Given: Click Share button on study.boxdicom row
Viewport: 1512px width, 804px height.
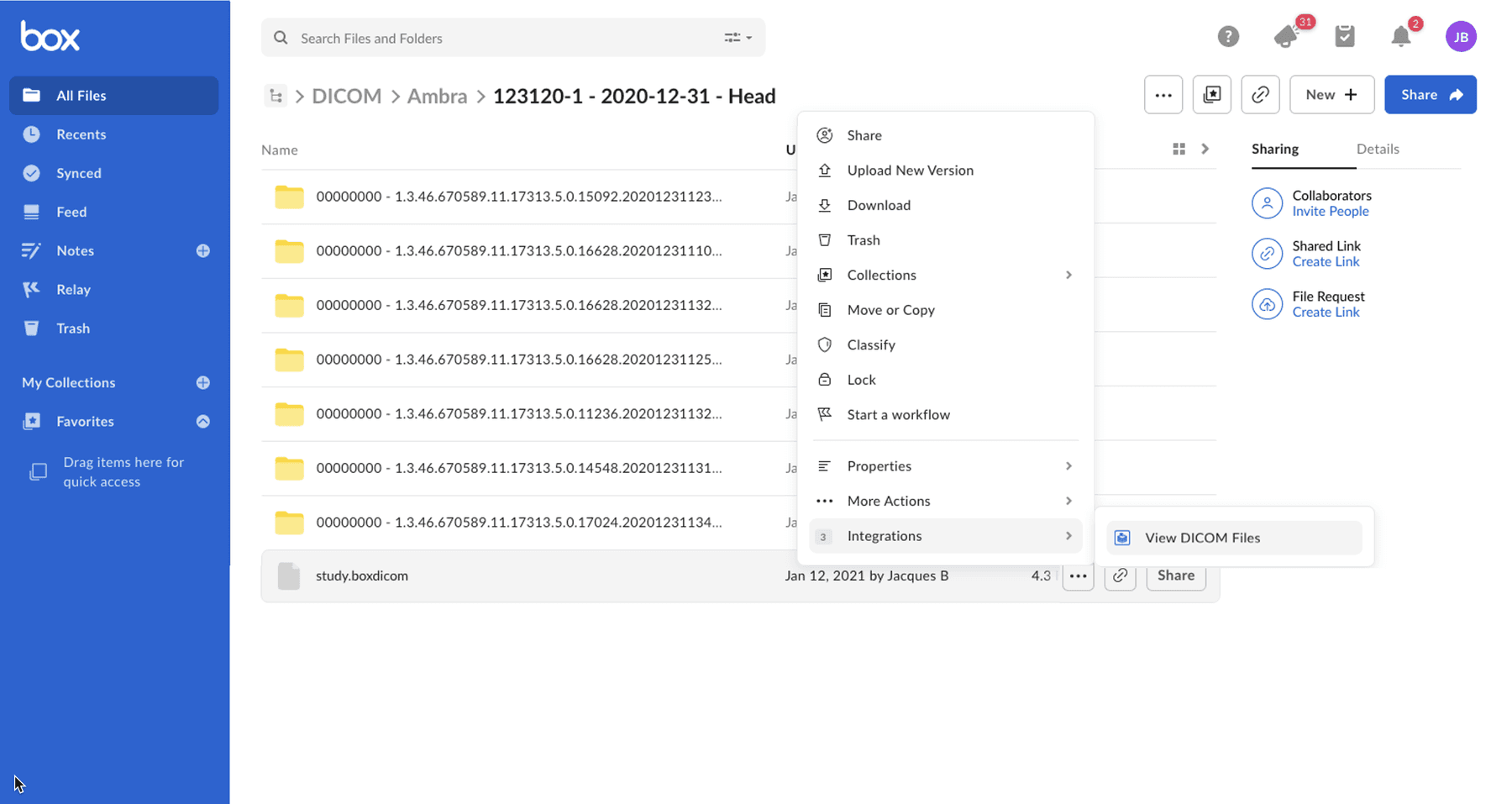Looking at the screenshot, I should tap(1176, 575).
